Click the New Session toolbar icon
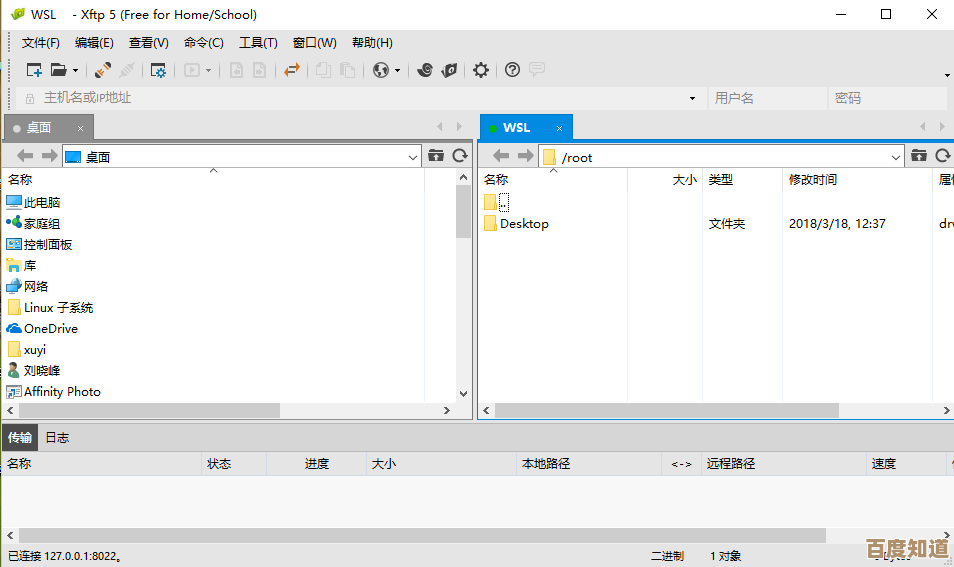This screenshot has height=567, width=954. pyautogui.click(x=34, y=70)
